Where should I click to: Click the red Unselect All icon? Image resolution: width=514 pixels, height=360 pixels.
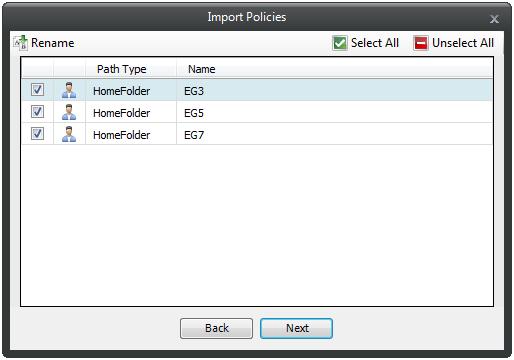[x=421, y=43]
